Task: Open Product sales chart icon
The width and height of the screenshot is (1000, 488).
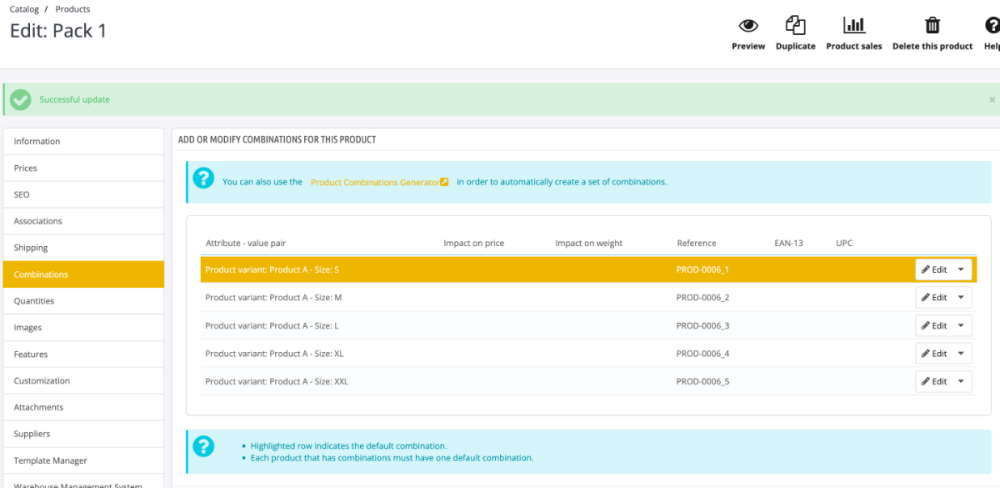Action: (854, 26)
